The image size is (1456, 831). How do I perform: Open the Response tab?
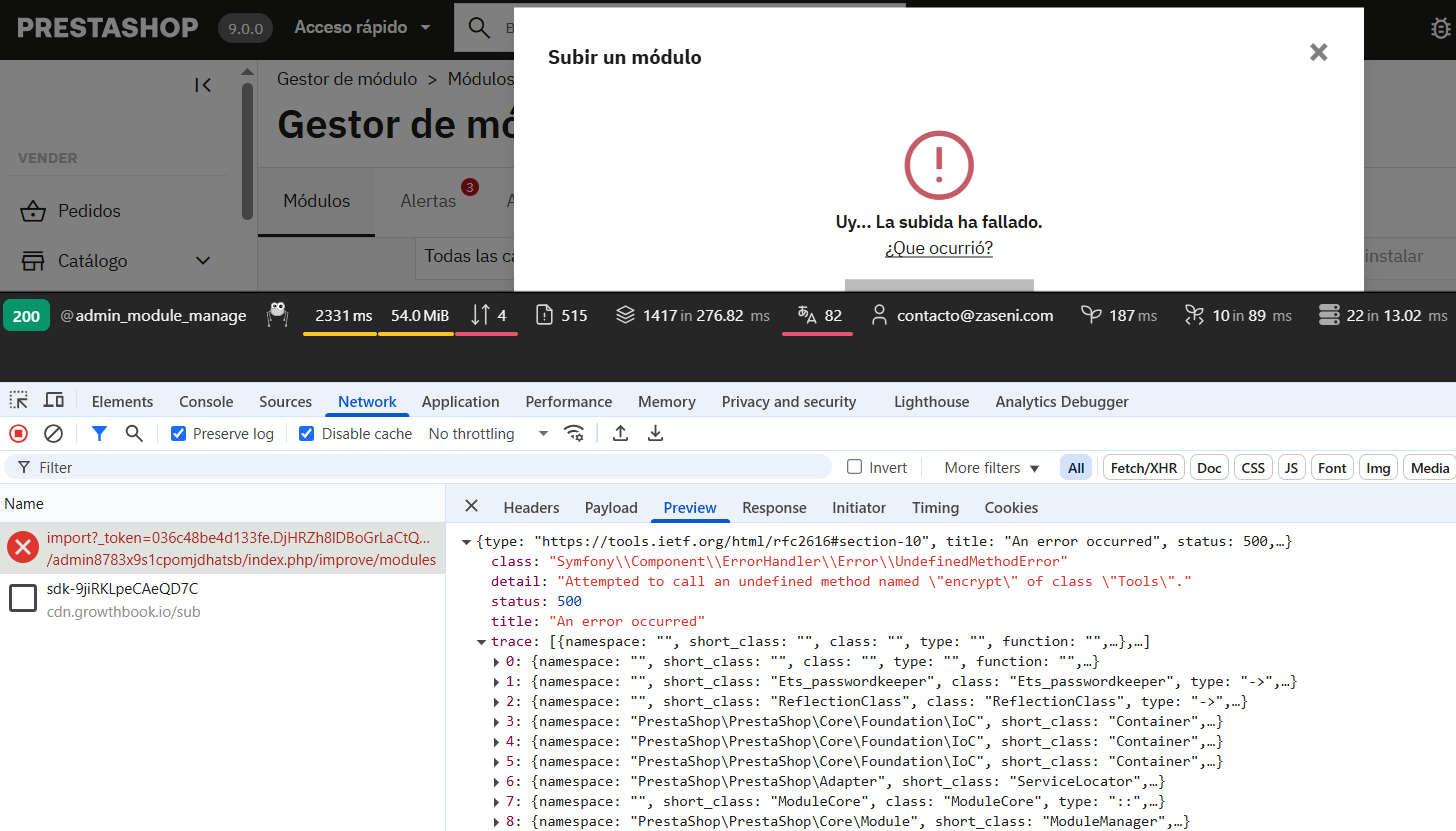tap(774, 507)
